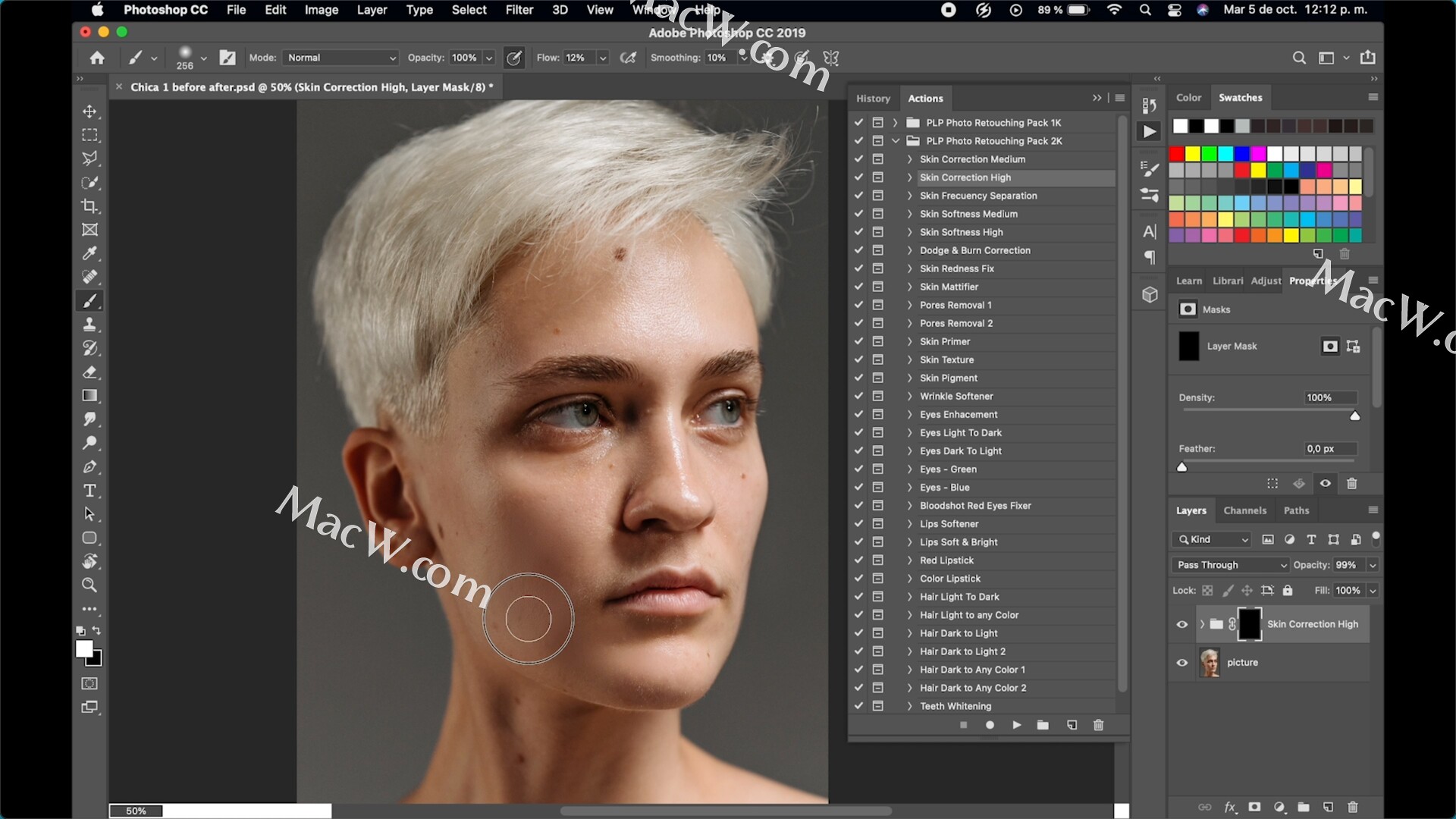The image size is (1456, 819).
Task: Add a layer mask in Layers panel
Action: [1254, 807]
